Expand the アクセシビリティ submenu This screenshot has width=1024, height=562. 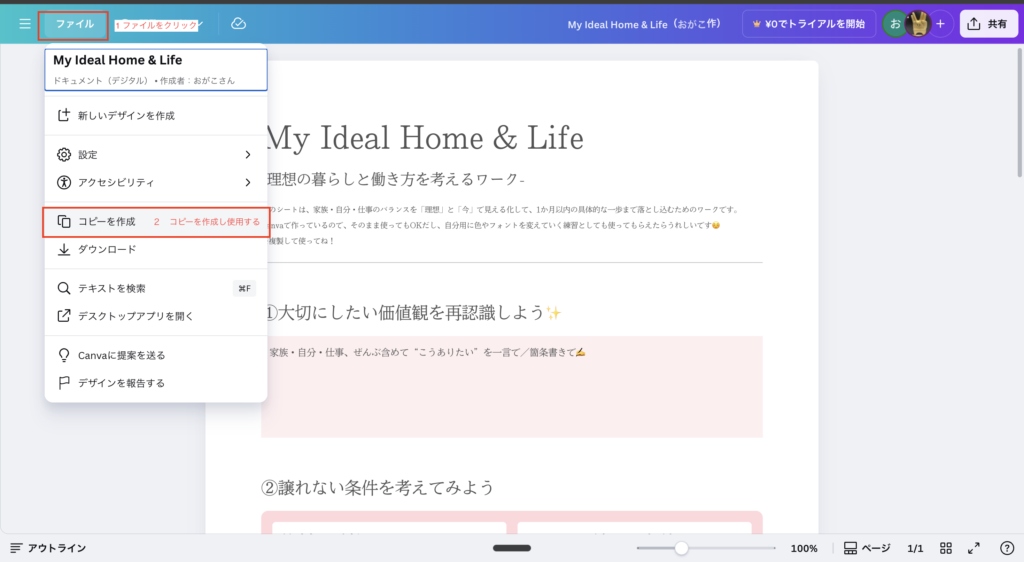155,182
